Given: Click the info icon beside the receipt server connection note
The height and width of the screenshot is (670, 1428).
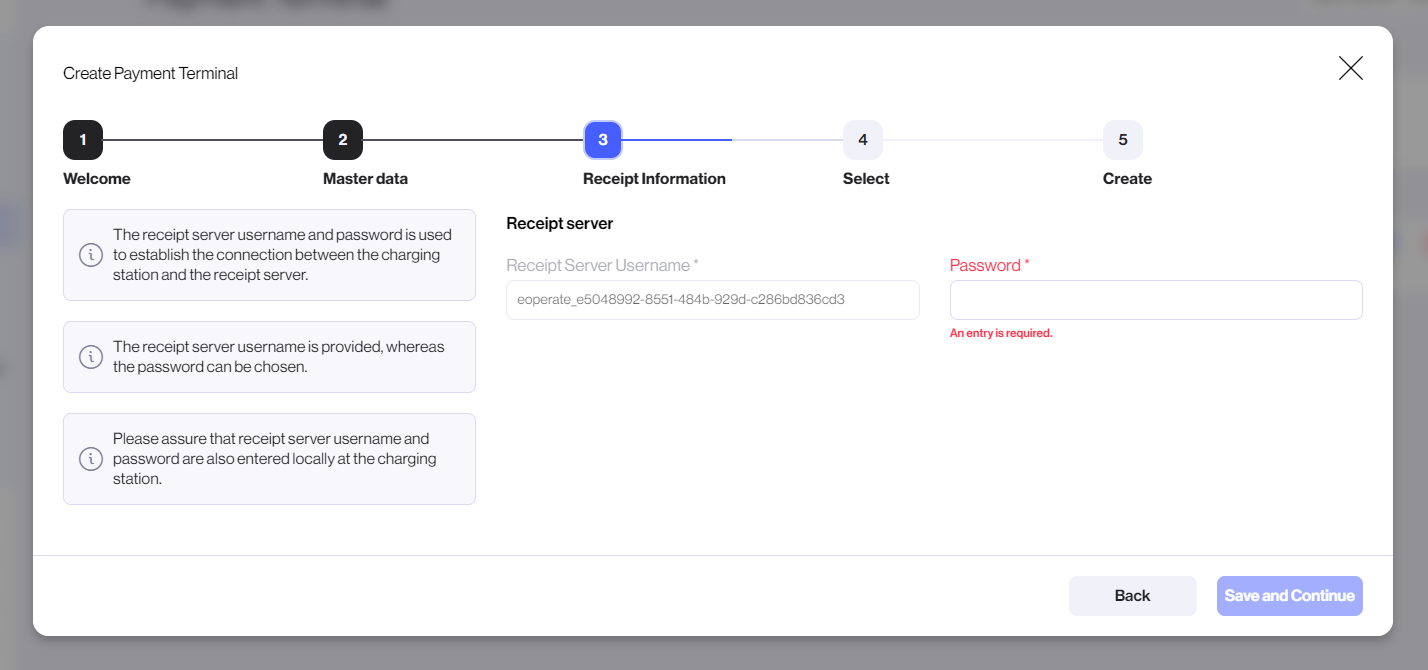Looking at the screenshot, I should [x=91, y=255].
